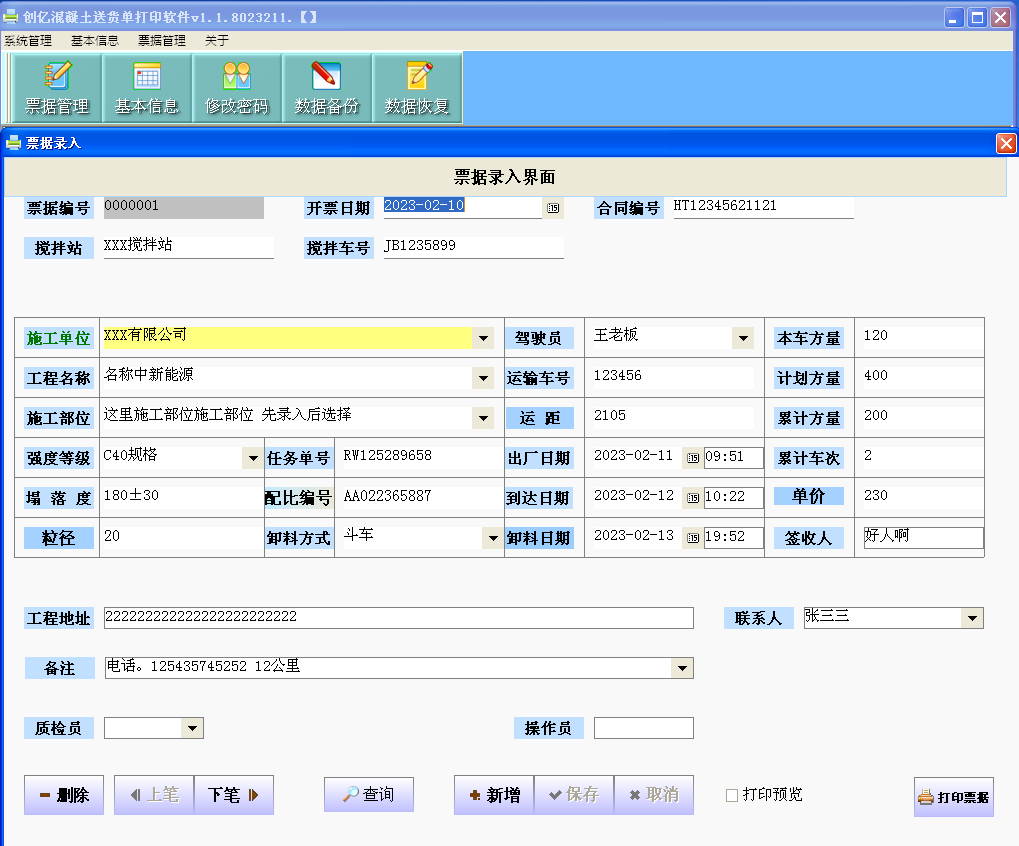This screenshot has height=846, width=1019.
Task: Open the 系统管理 menu
Action: pos(28,40)
